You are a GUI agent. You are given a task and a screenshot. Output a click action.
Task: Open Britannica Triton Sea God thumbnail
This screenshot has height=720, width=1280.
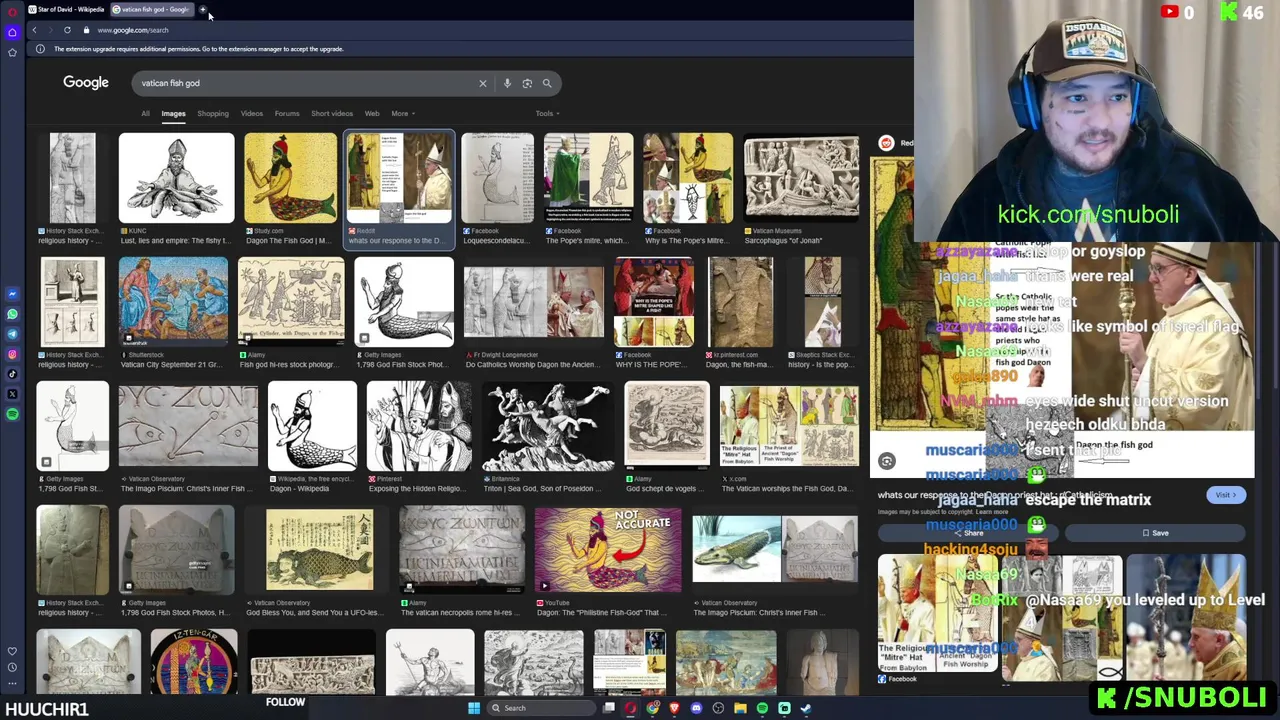point(548,425)
